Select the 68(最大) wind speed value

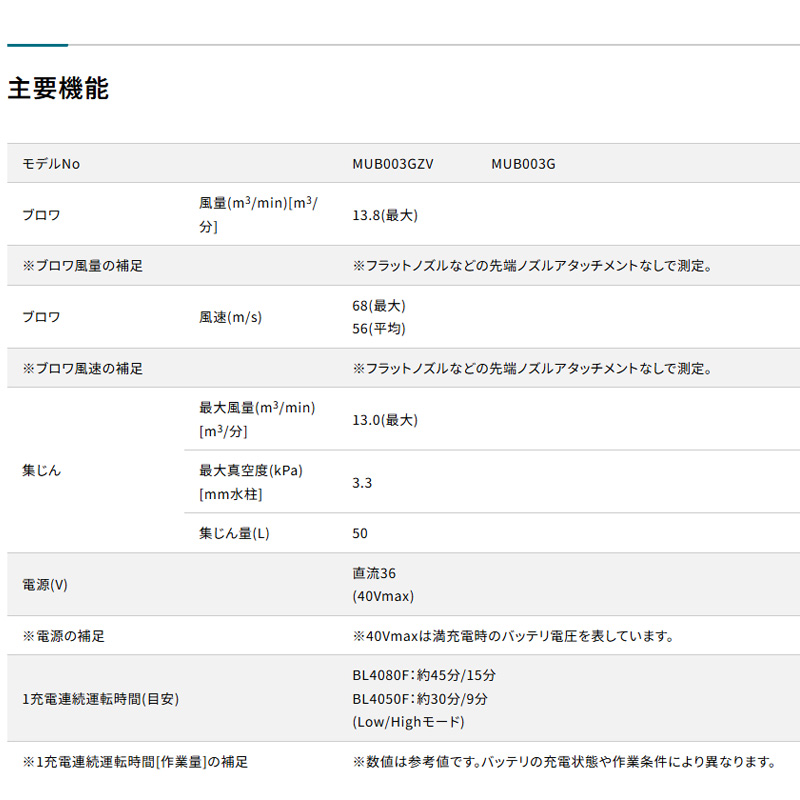[379, 306]
